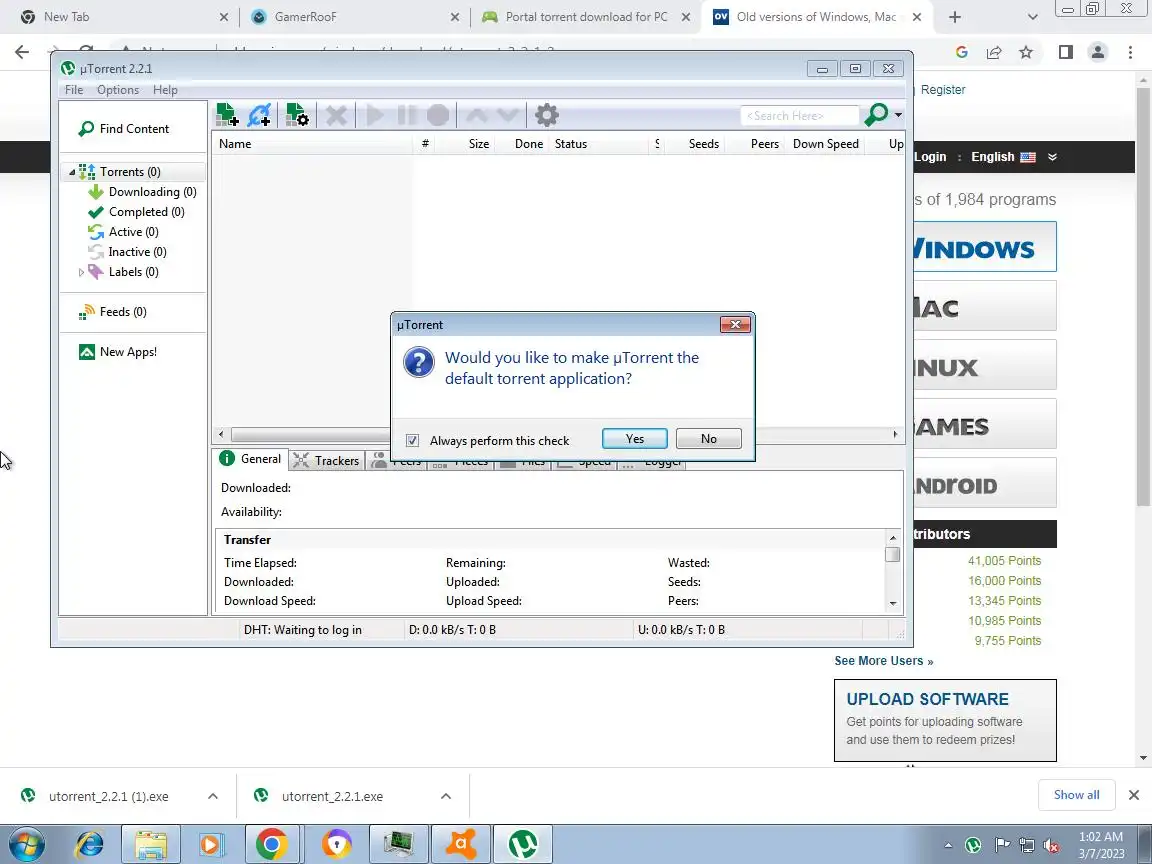Sort torrents by Seeds column
Image resolution: width=1152 pixels, height=864 pixels.
point(694,144)
